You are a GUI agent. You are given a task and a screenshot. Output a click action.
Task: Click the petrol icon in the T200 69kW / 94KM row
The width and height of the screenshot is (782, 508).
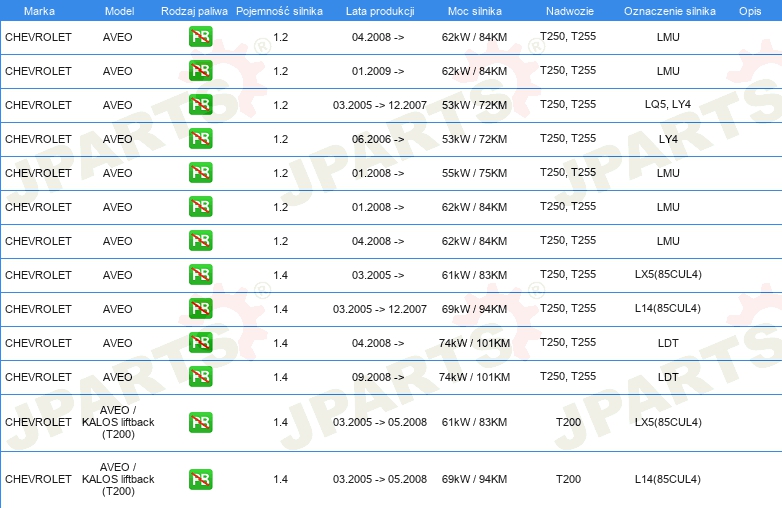click(x=200, y=479)
